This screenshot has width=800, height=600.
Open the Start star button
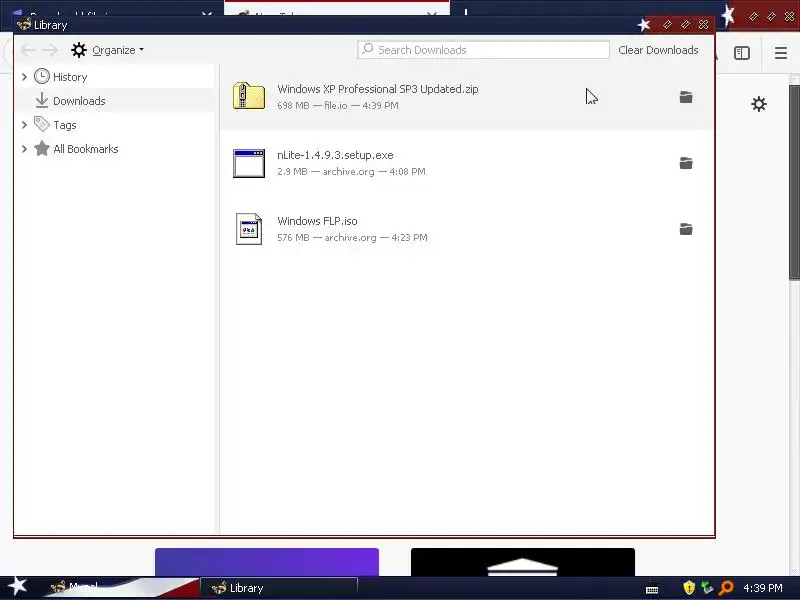click(17, 586)
